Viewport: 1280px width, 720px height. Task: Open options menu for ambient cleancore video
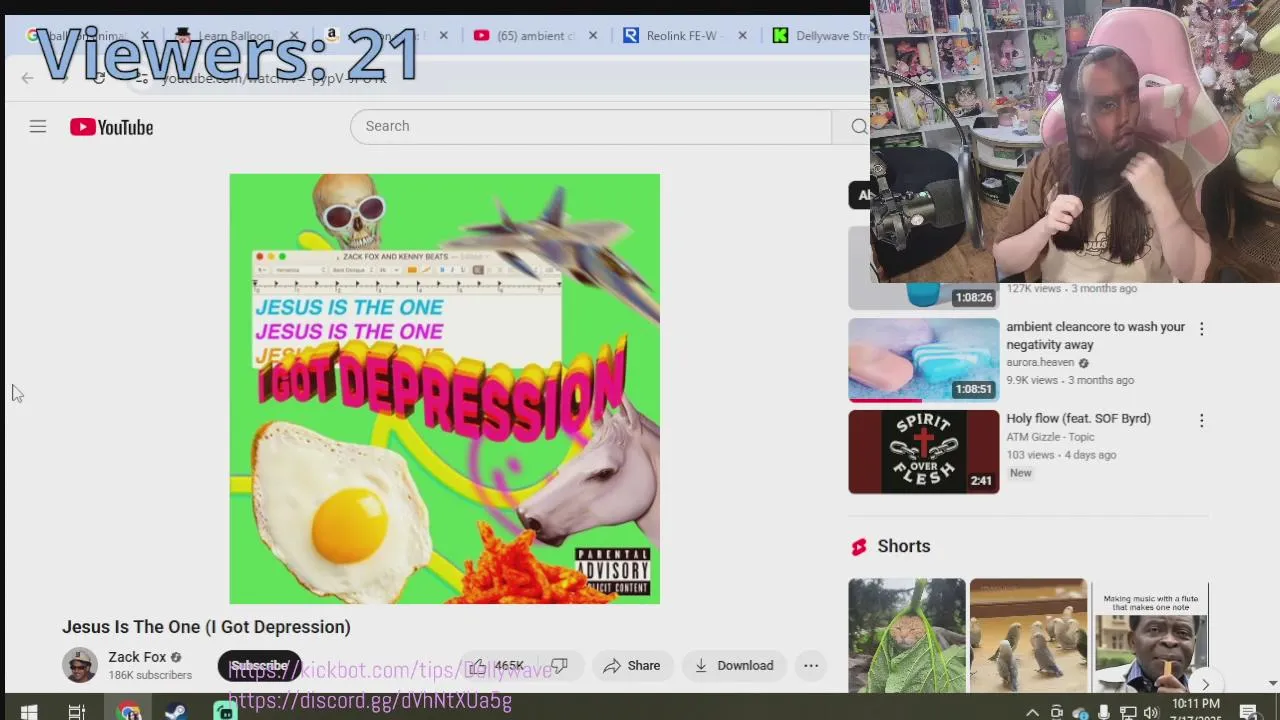(1201, 328)
